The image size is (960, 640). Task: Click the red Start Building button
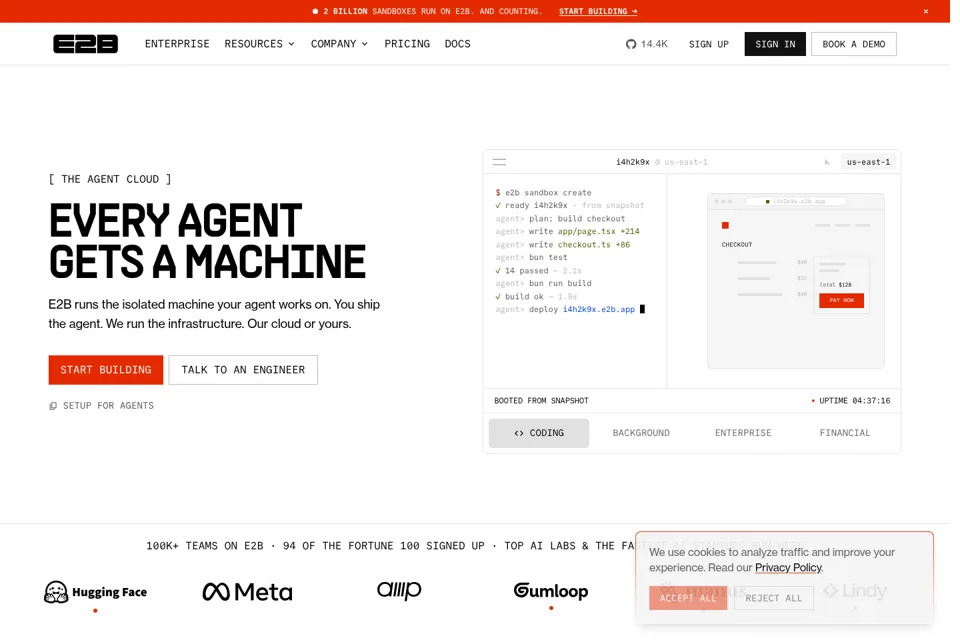106,370
